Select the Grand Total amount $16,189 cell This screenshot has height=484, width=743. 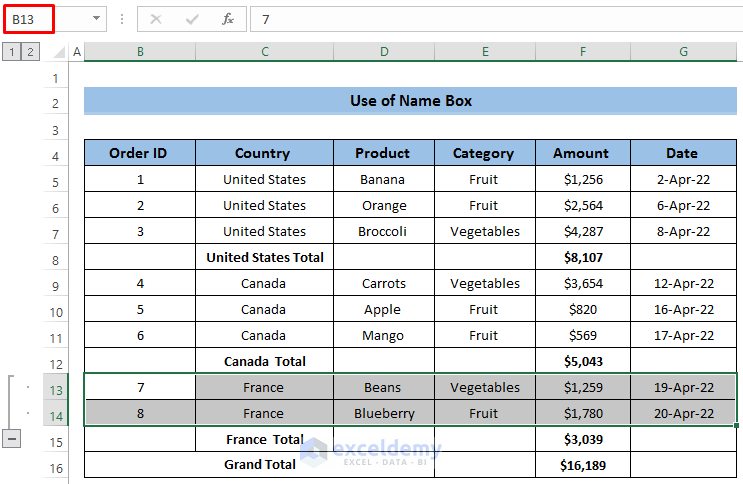pos(580,465)
